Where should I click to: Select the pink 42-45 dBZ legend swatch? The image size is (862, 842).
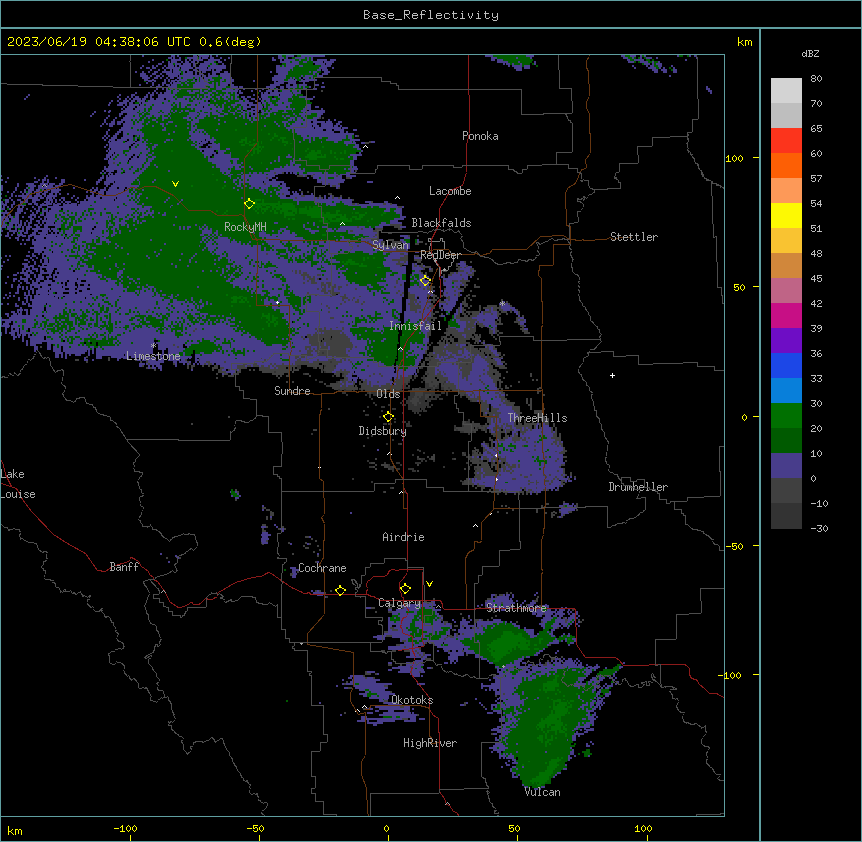pyautogui.click(x=786, y=291)
